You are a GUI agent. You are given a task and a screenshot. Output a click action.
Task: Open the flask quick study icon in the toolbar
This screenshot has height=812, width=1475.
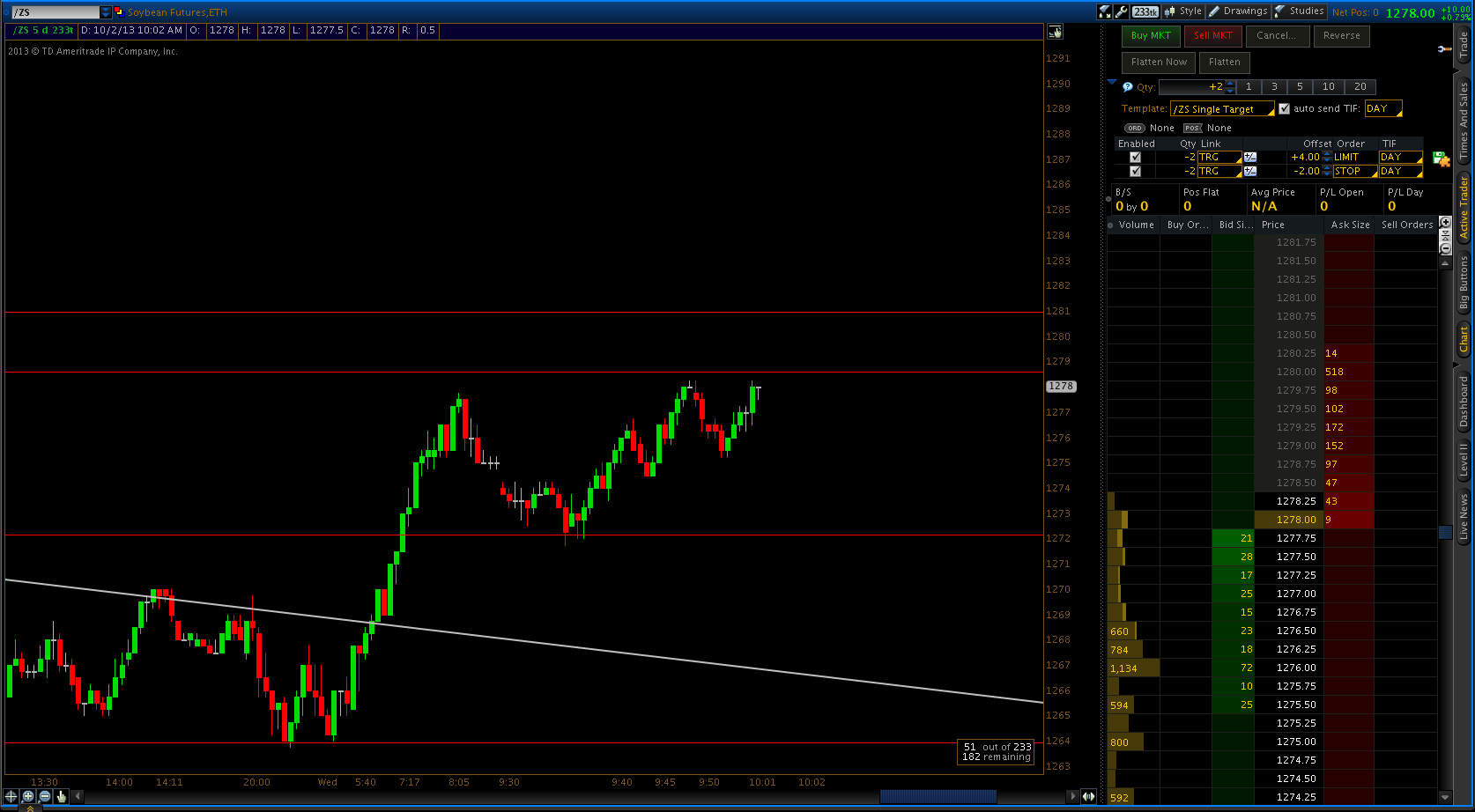1105,11
